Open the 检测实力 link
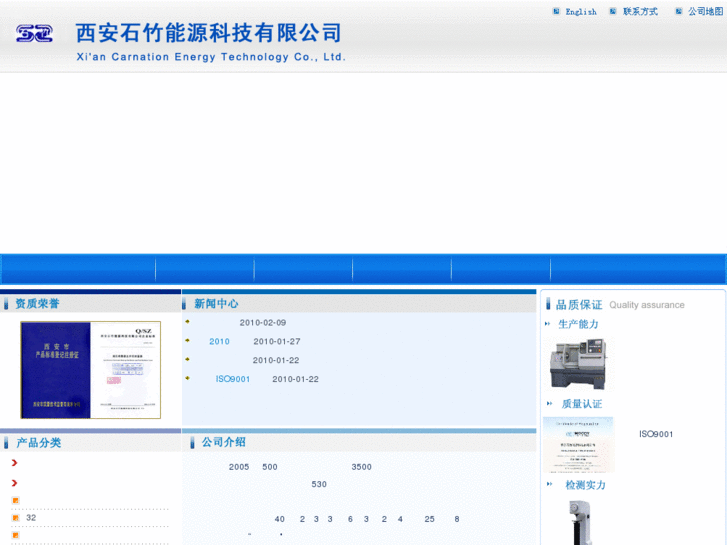The width and height of the screenshot is (727, 545). click(x=585, y=485)
